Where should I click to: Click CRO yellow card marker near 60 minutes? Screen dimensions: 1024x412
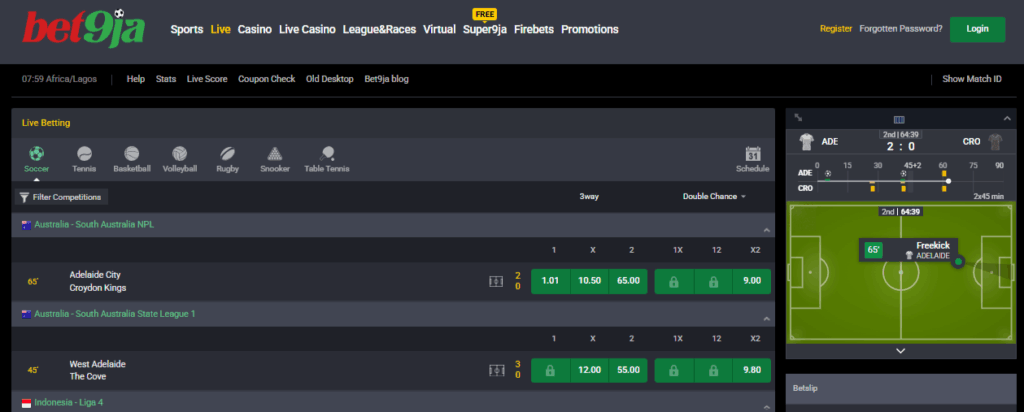click(944, 189)
